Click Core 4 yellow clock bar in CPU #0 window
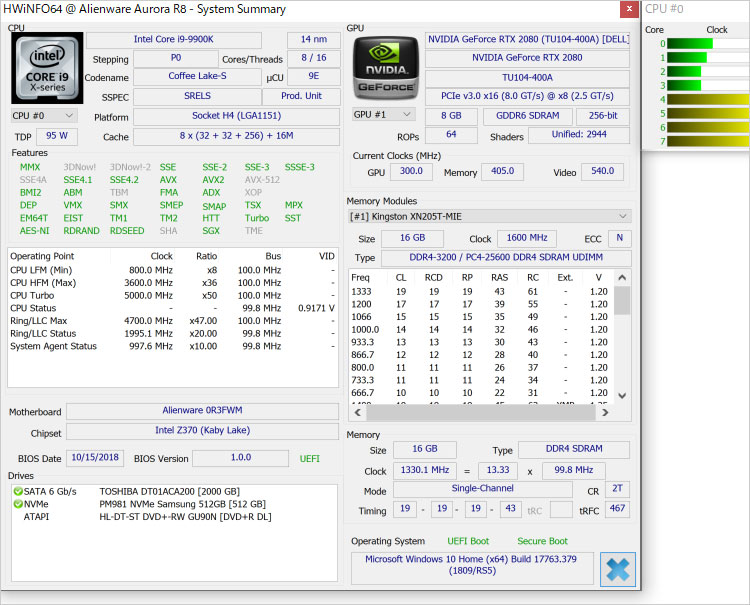750x605 pixels. (708, 99)
